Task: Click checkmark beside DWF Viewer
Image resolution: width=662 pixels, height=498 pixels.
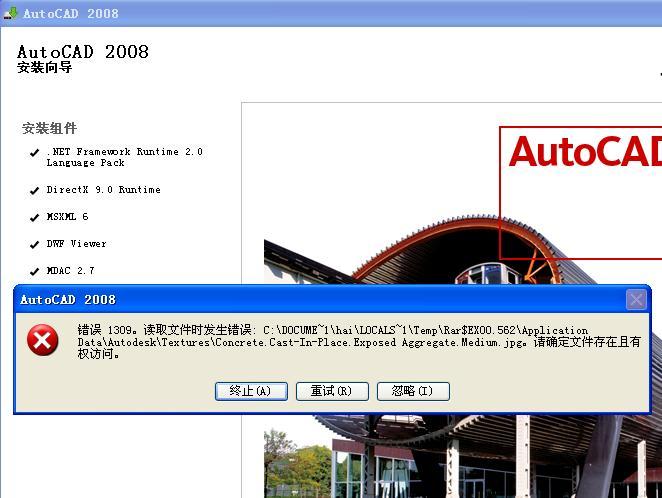Action: coord(34,245)
